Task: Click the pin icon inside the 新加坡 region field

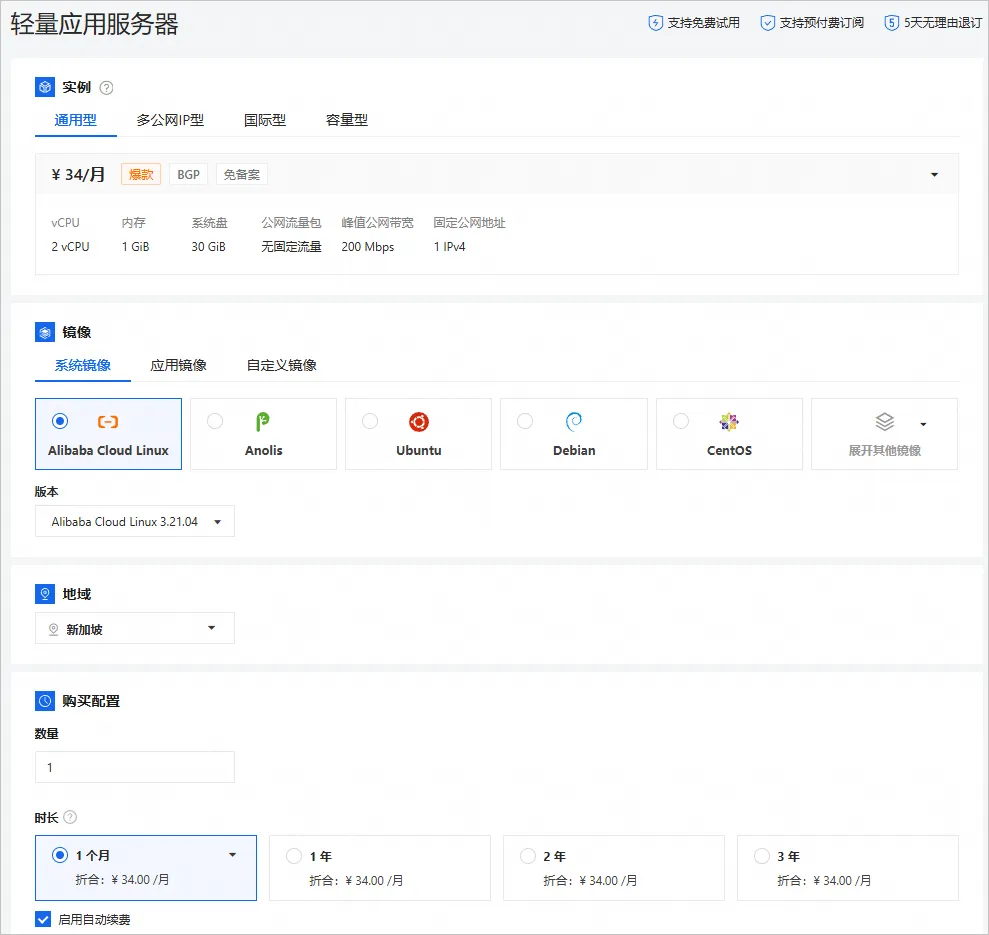Action: pyautogui.click(x=54, y=629)
